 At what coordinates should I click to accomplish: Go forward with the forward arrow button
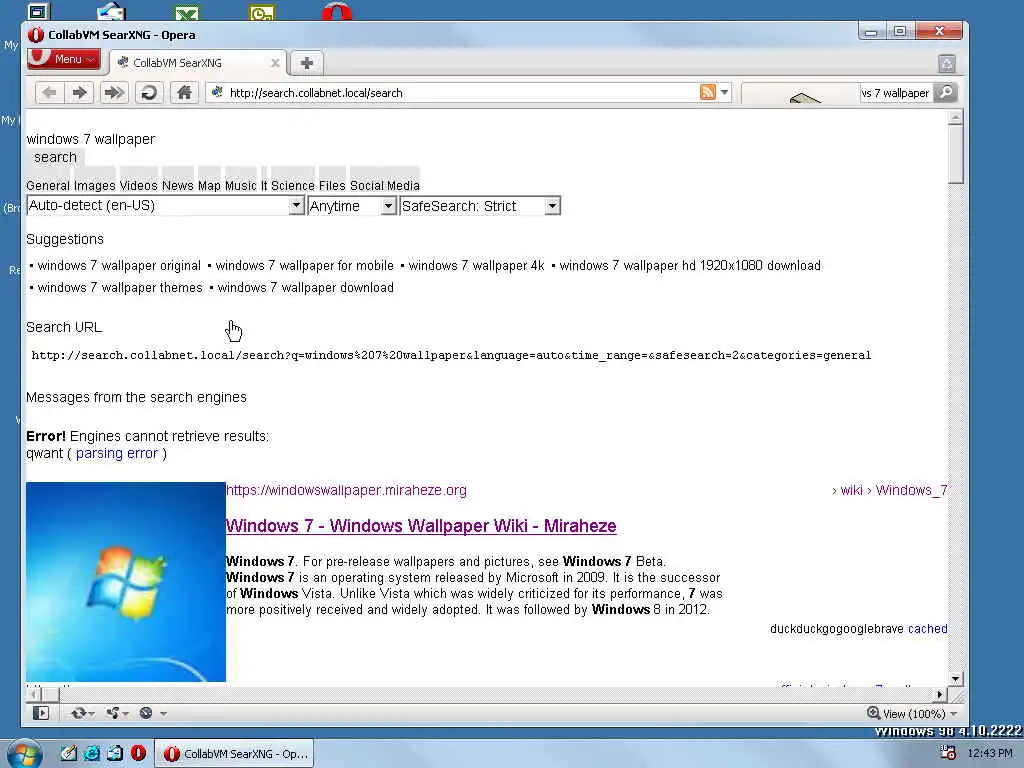pos(79,93)
